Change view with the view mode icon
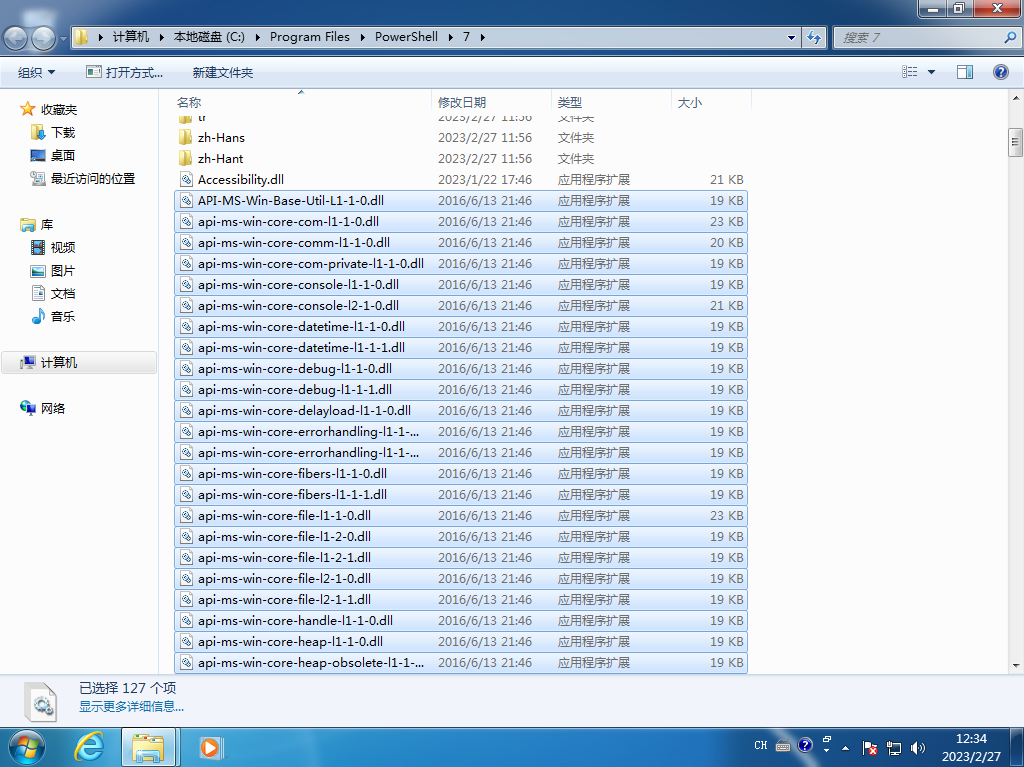The height and width of the screenshot is (767, 1024). (910, 72)
